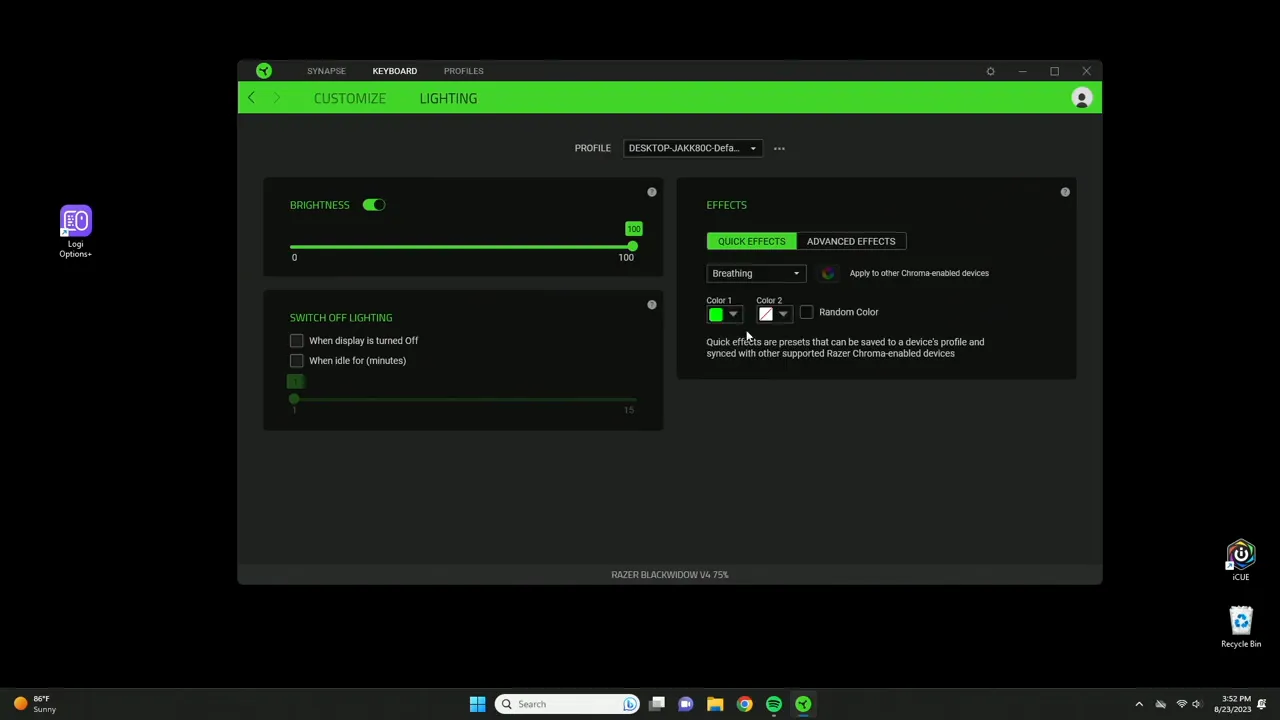Go forward using the right arrow
Viewport: 1280px width, 720px height.
tap(277, 98)
